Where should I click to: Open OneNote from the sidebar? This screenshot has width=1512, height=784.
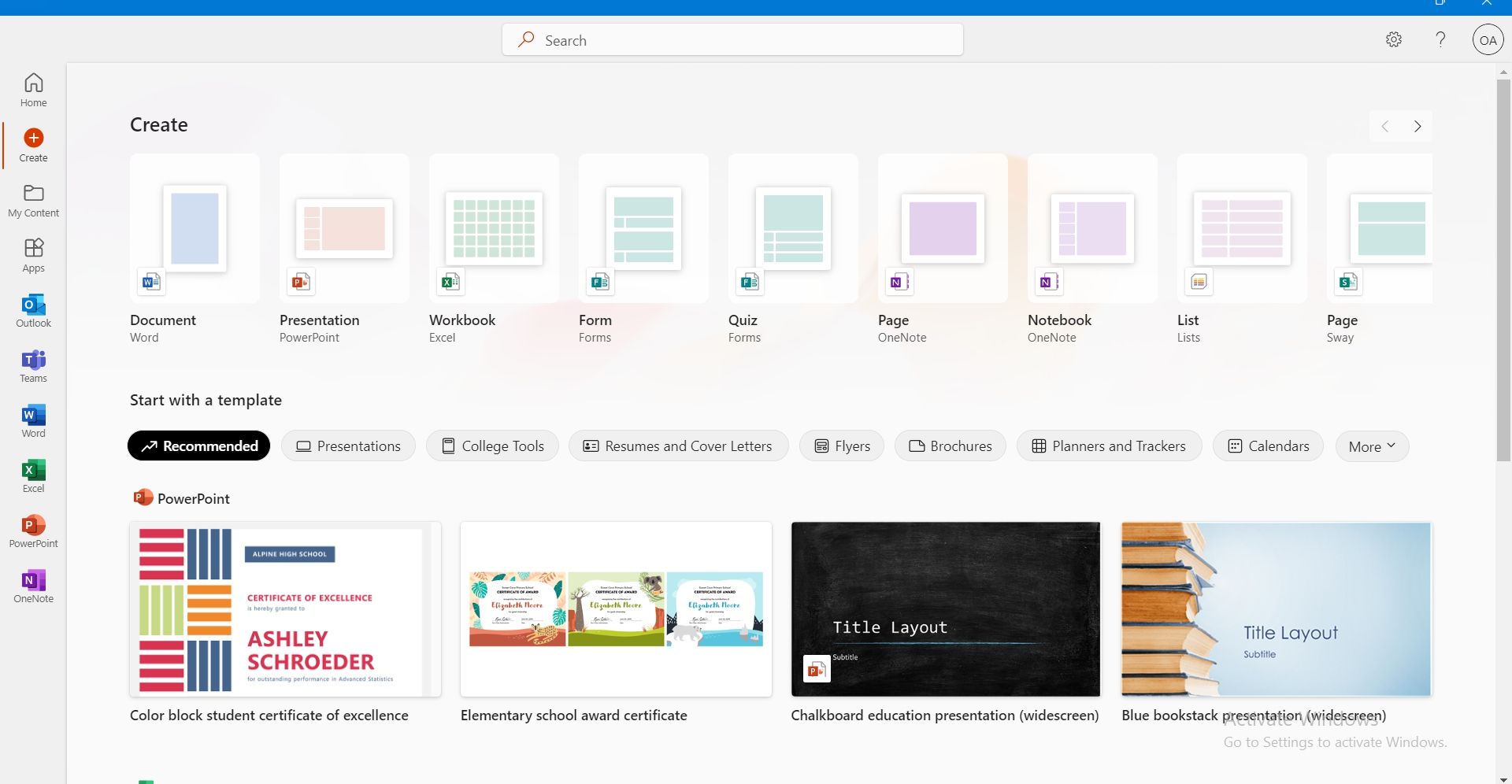pos(33,586)
